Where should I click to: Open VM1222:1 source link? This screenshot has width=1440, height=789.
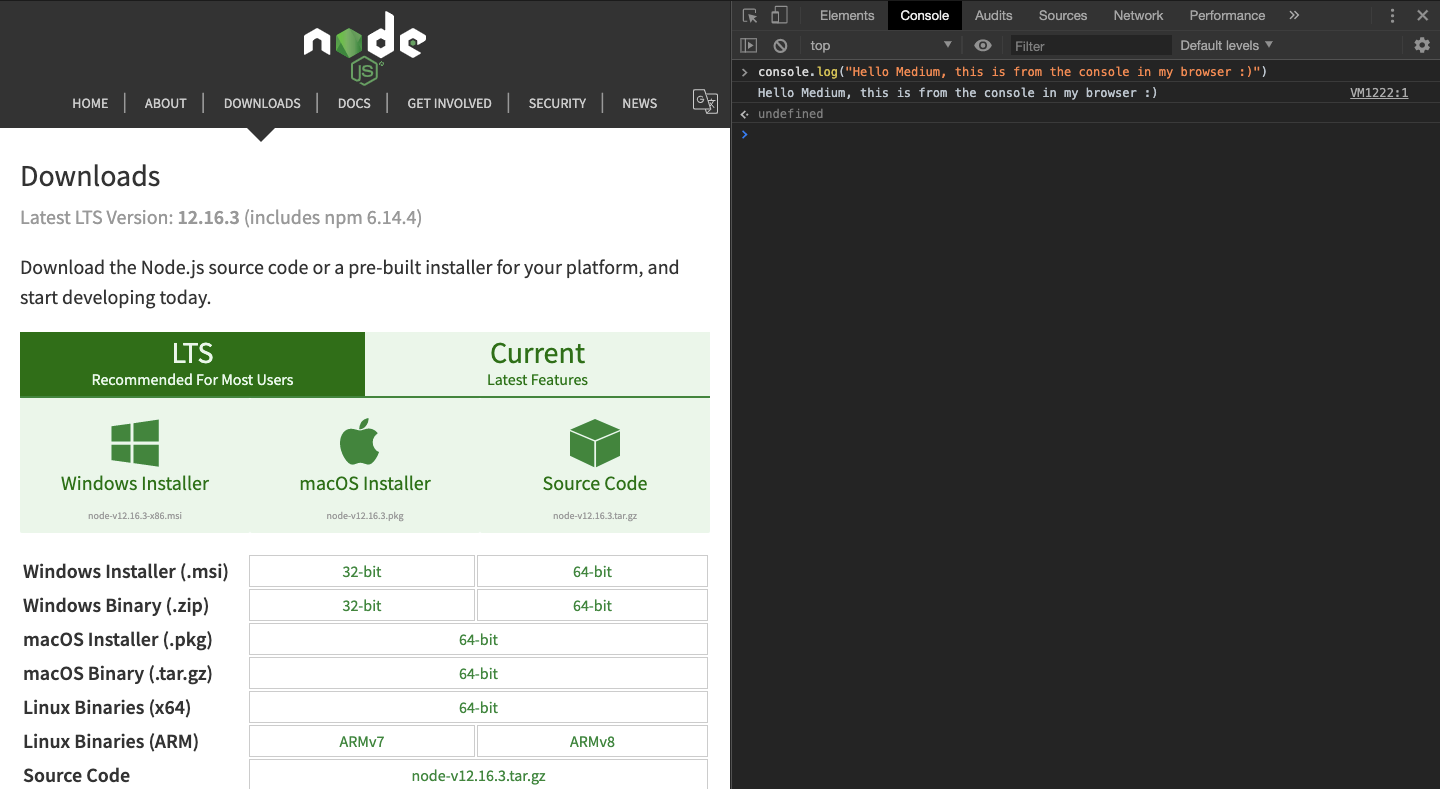pyautogui.click(x=1379, y=93)
